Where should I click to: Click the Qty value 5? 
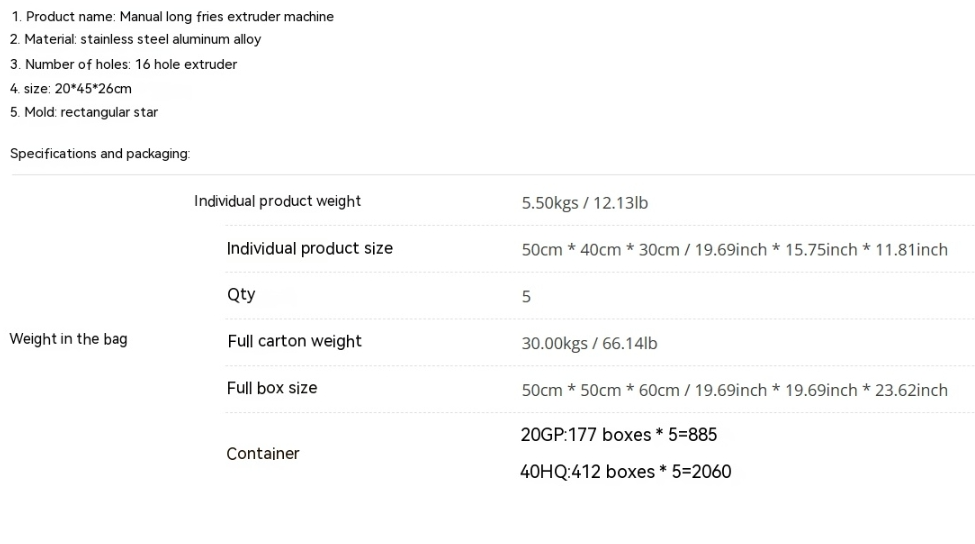[526, 297]
